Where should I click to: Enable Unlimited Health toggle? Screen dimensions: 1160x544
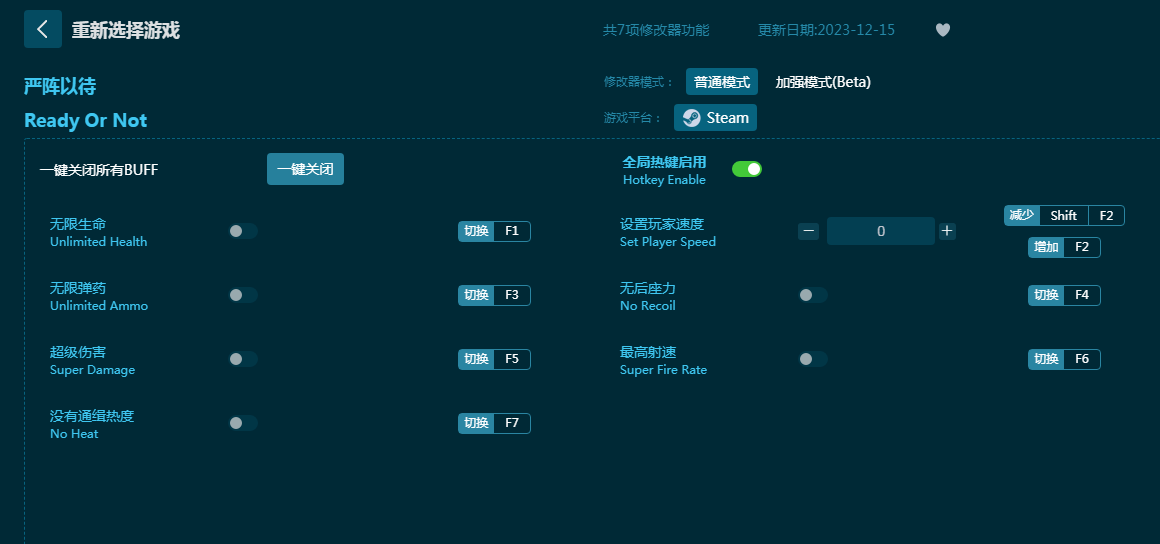point(243,231)
